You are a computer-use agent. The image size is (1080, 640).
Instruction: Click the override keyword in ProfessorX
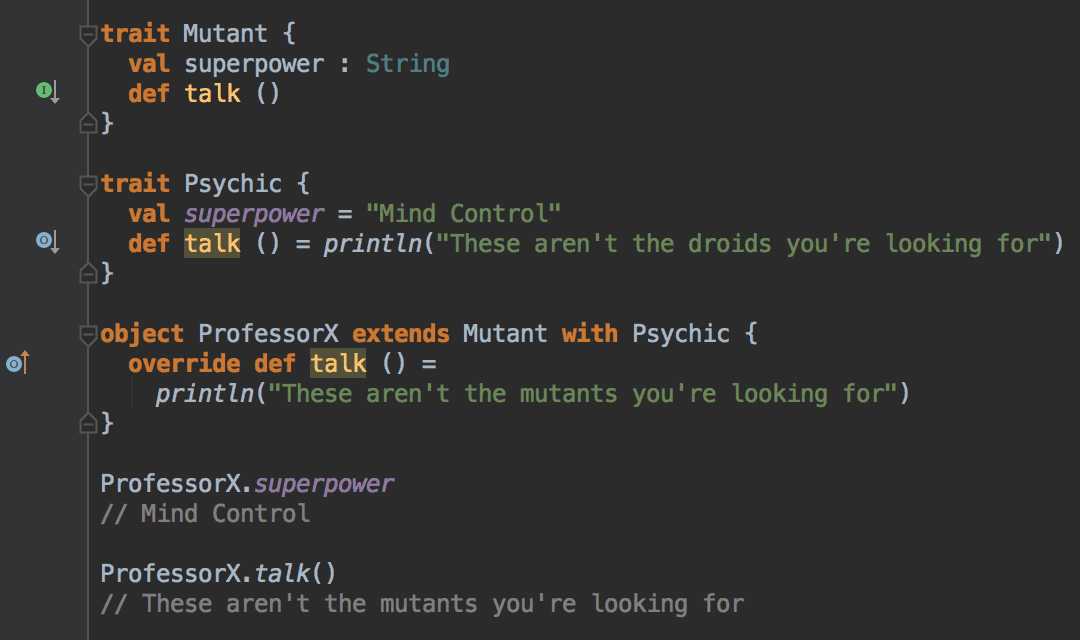click(x=184, y=364)
